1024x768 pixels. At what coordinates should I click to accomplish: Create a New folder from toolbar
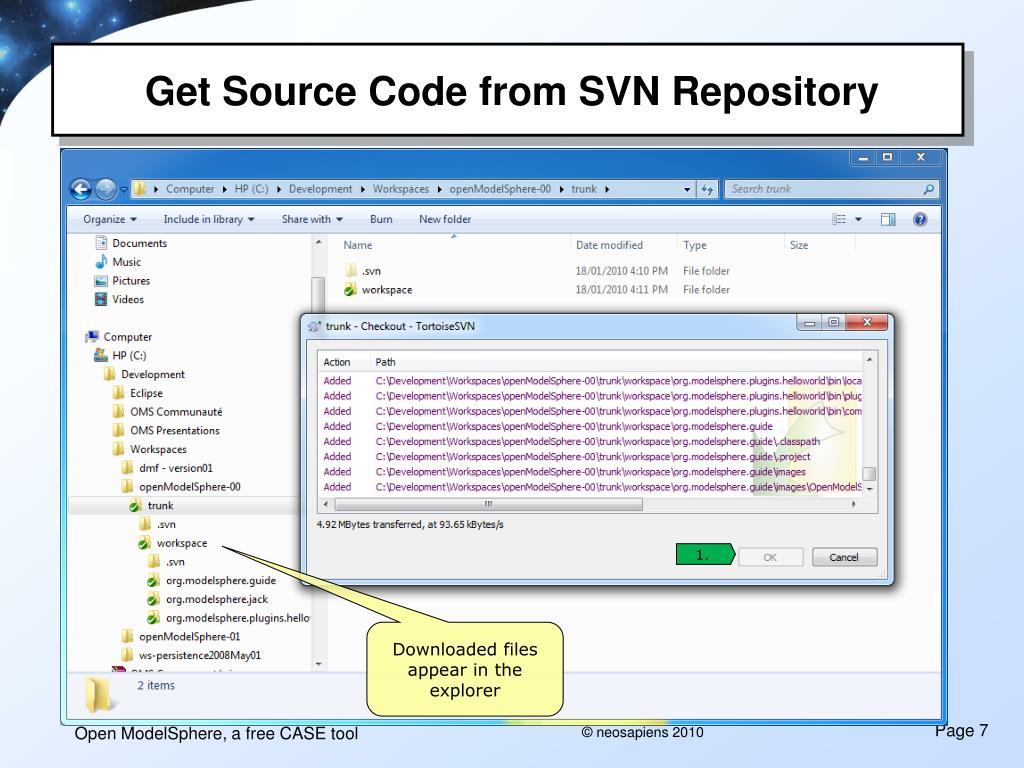coord(445,219)
